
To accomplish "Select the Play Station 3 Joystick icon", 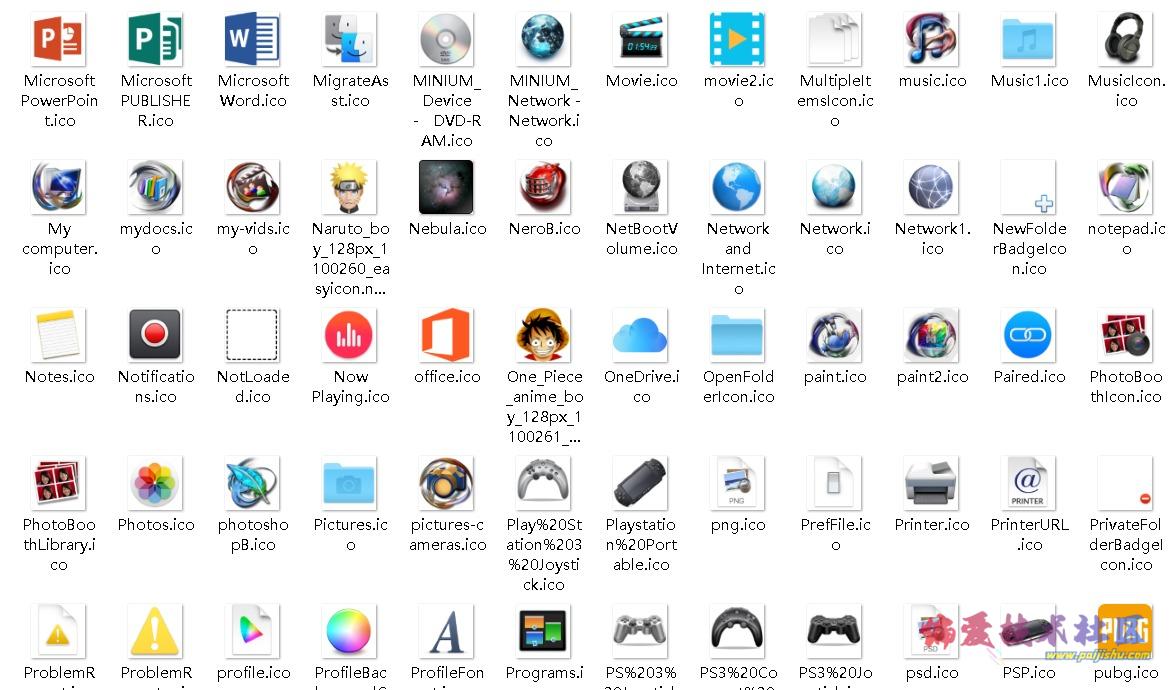I will point(544,482).
